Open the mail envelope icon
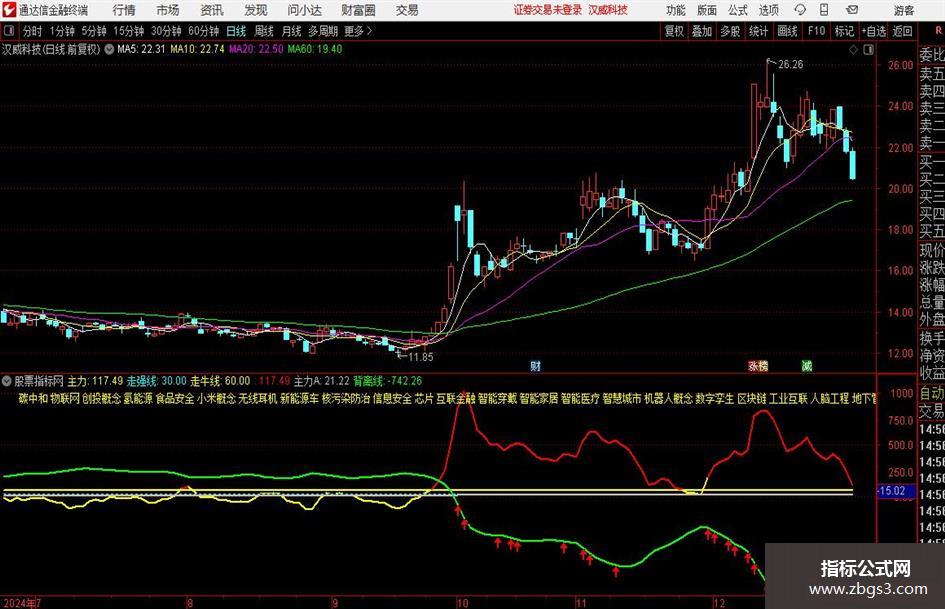The width and height of the screenshot is (945, 609). (x=852, y=10)
